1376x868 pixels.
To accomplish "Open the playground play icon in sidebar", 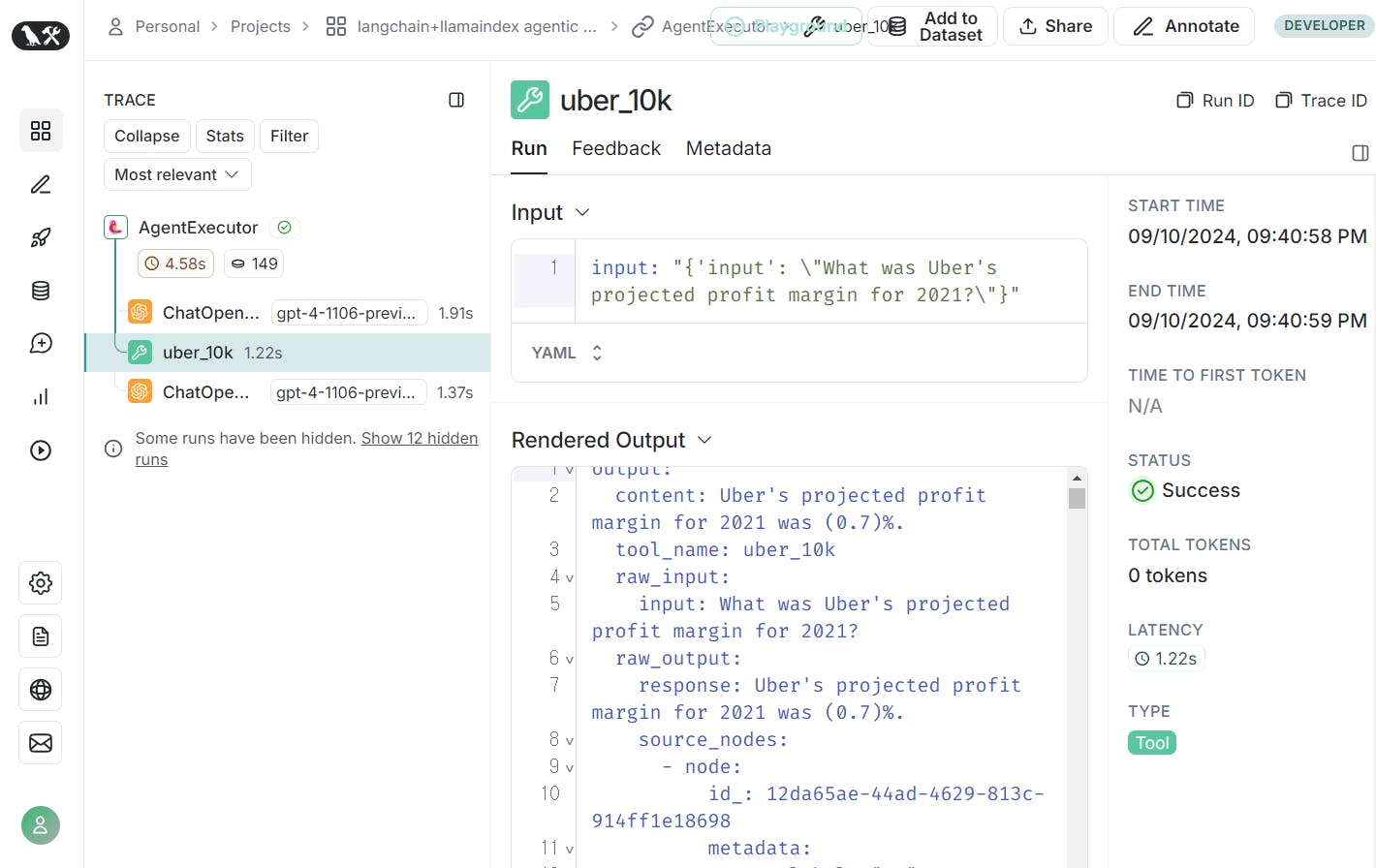I will [x=41, y=450].
